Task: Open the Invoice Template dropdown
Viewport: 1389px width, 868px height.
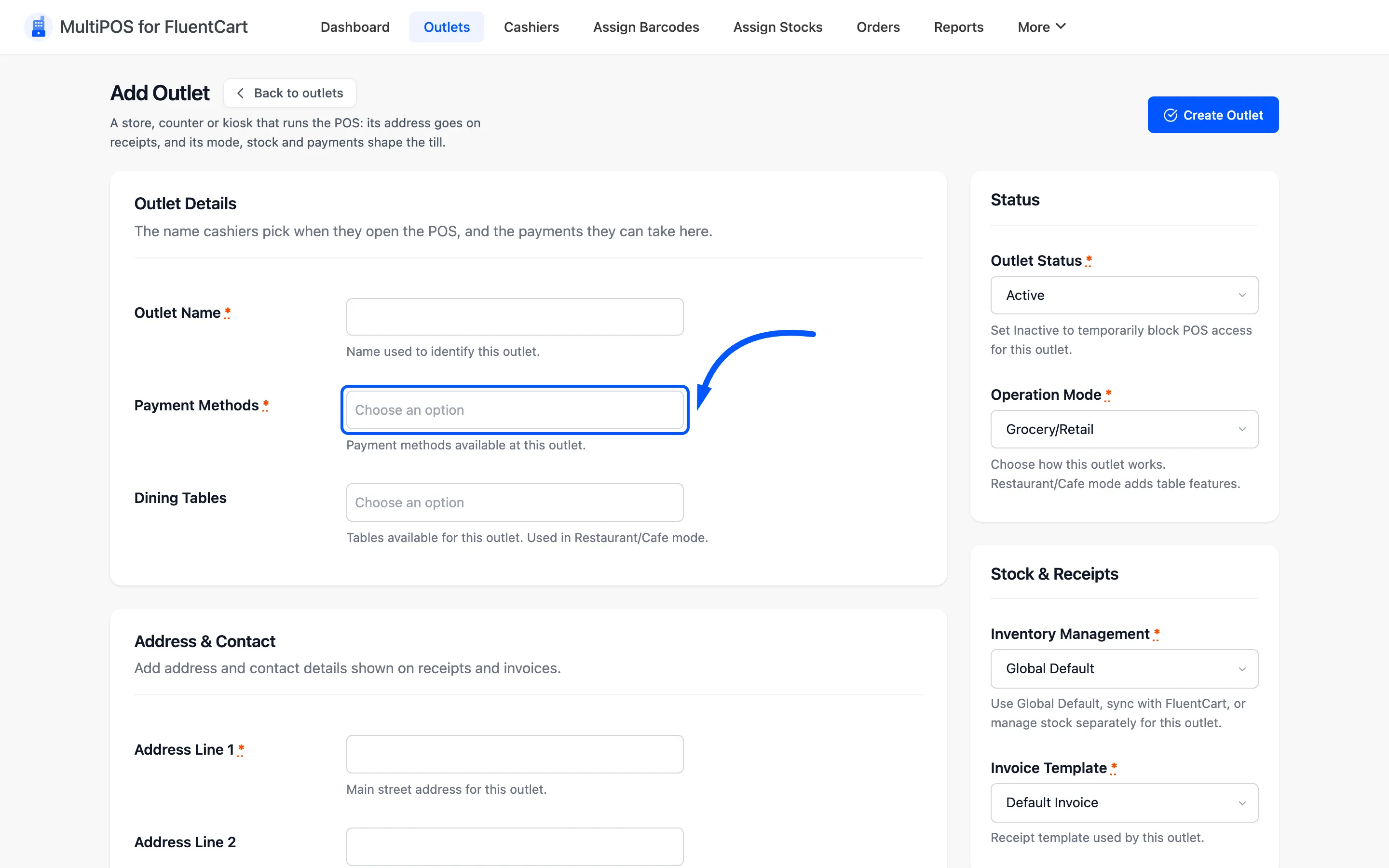Action: 1124,802
